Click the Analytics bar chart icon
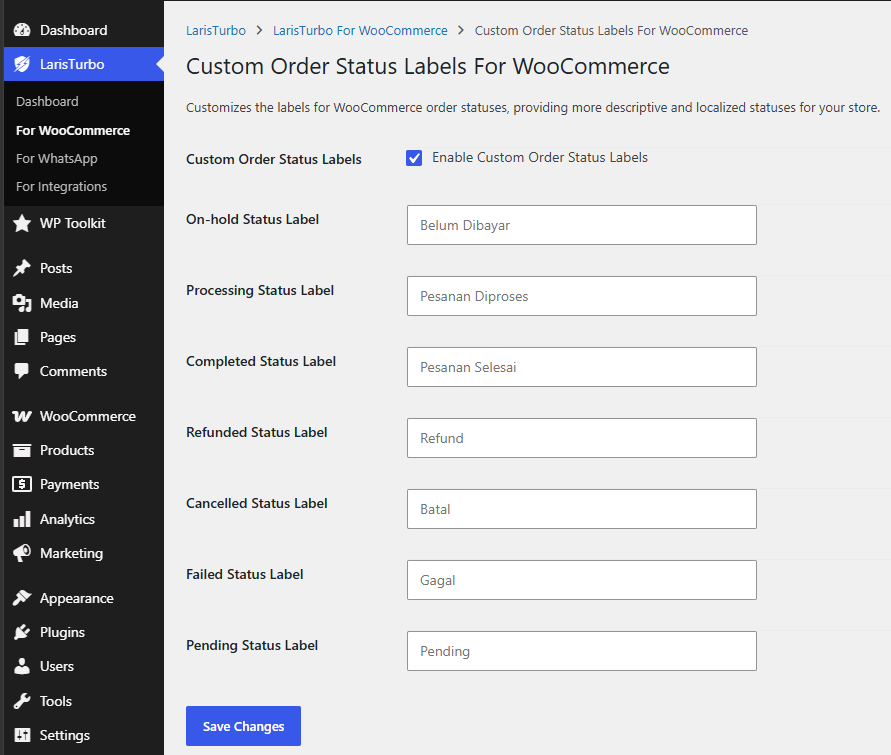Image resolution: width=891 pixels, height=755 pixels. (x=22, y=519)
